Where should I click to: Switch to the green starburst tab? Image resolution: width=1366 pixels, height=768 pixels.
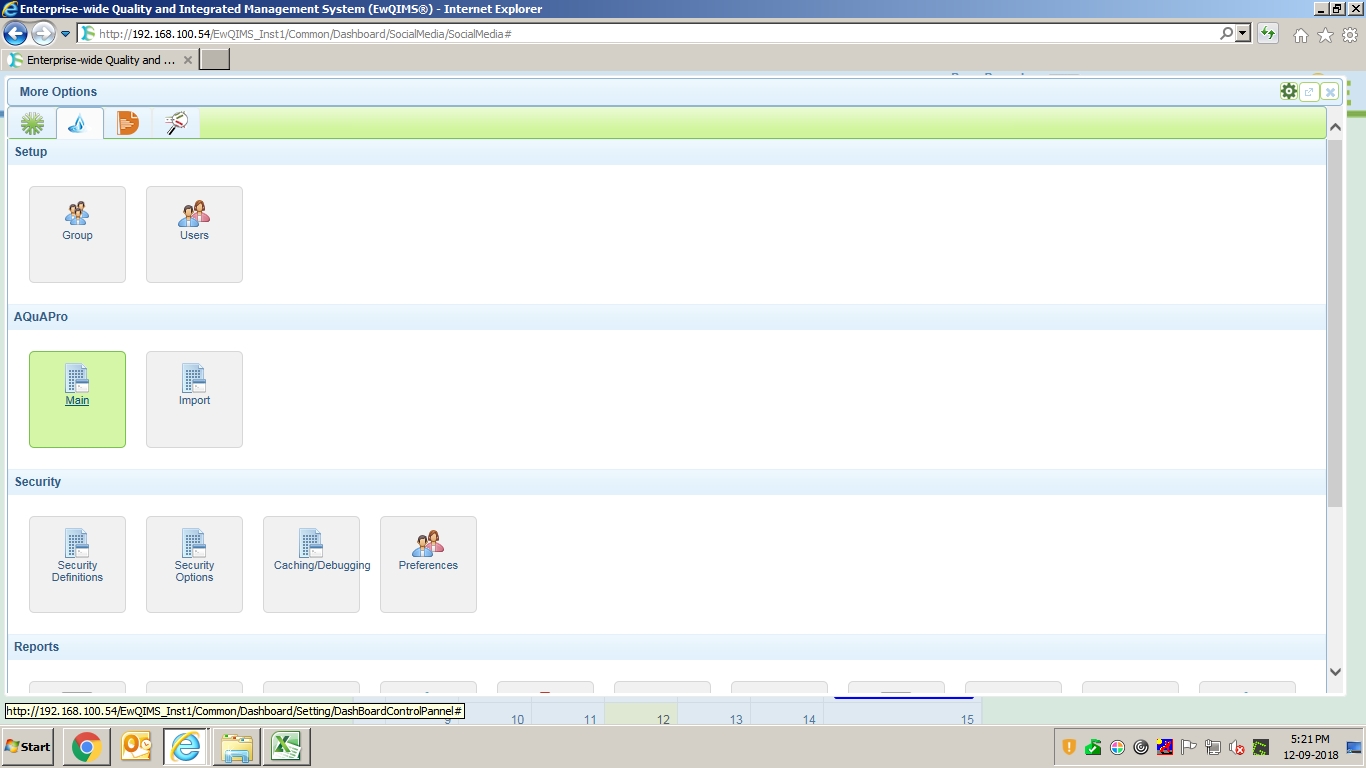click(x=32, y=123)
